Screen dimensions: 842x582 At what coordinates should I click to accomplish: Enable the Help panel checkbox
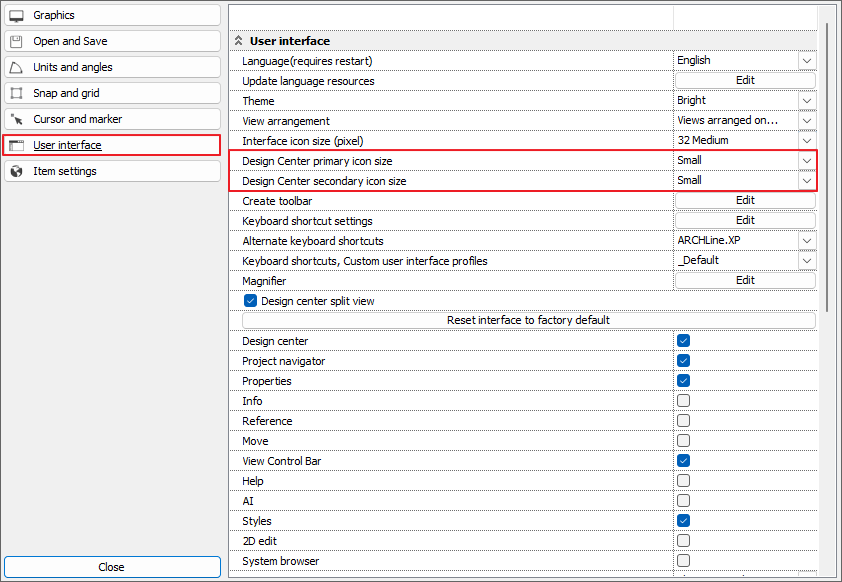click(683, 481)
